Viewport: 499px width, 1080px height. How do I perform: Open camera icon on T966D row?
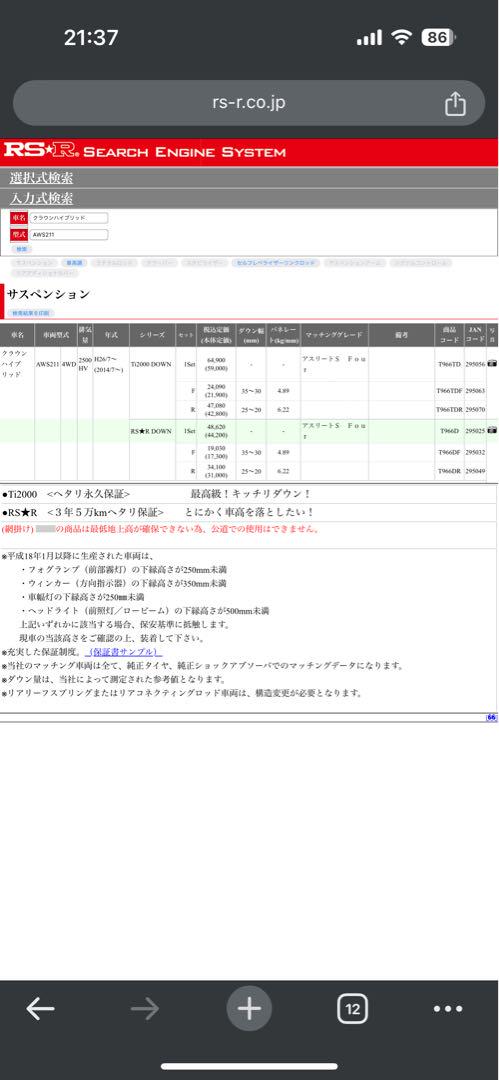492,430
